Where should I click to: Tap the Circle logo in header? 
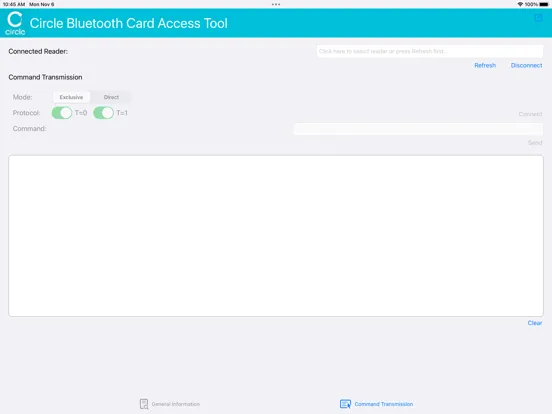point(15,23)
